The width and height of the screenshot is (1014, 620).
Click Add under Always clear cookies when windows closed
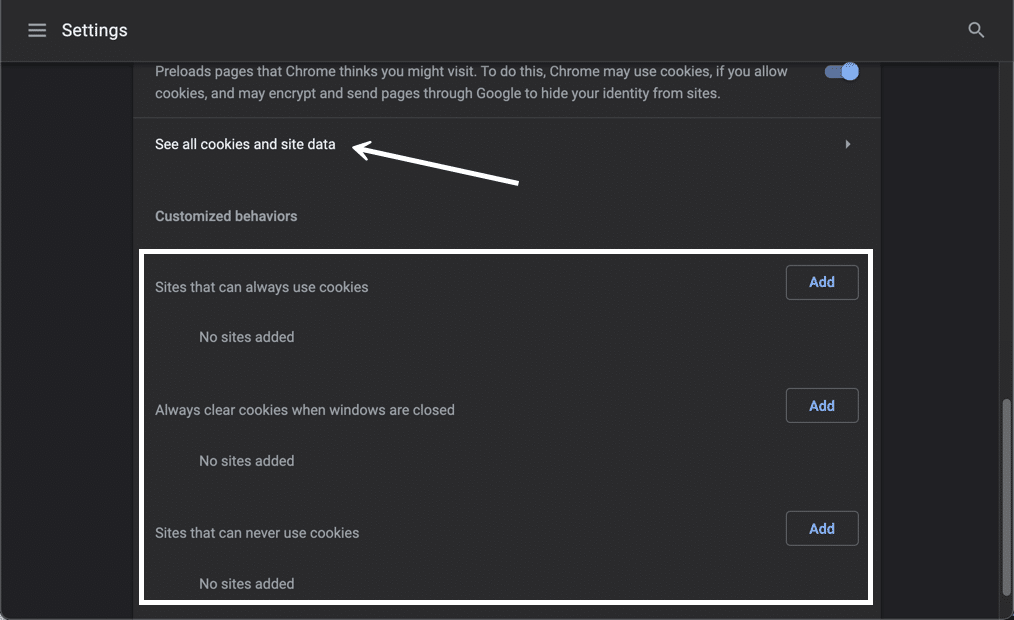click(821, 405)
